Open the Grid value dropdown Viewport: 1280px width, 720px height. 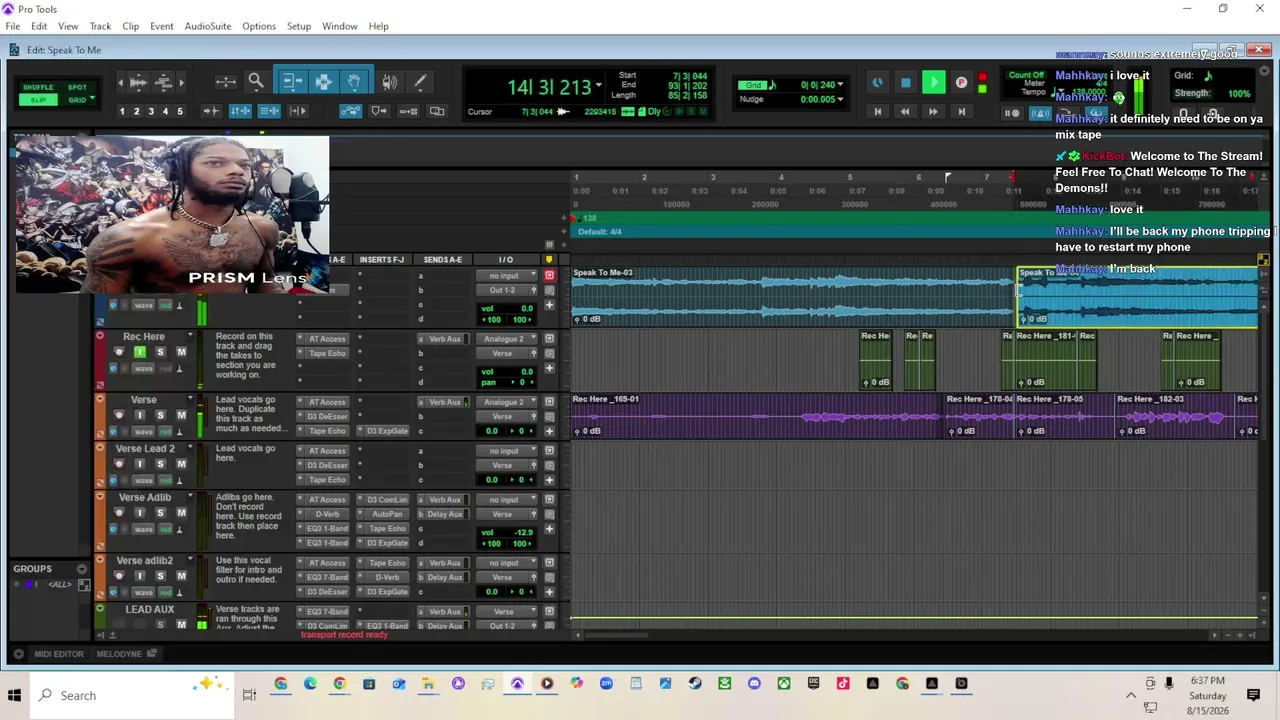click(x=840, y=85)
